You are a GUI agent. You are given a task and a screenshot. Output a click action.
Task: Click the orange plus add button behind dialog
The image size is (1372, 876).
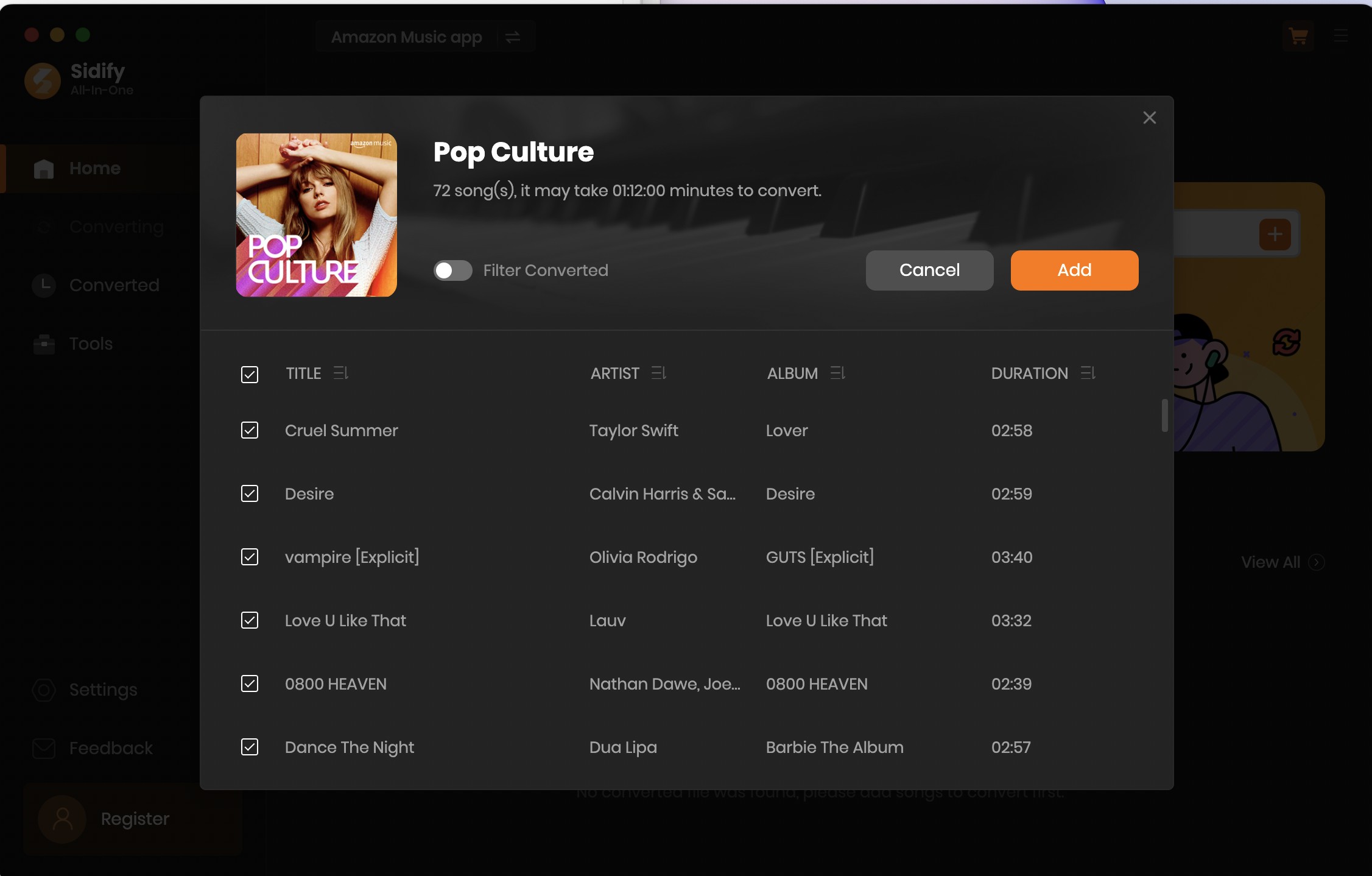(x=1275, y=235)
